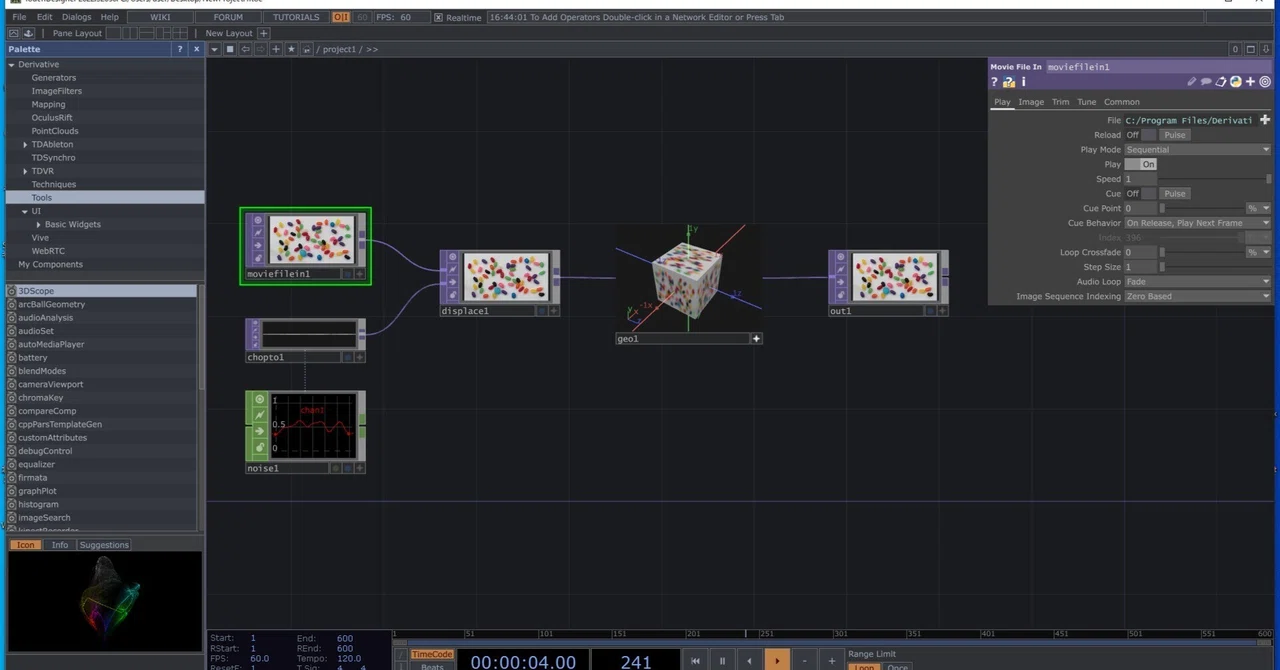1280x670 pixels.
Task: Collapse the Derivative palette tree
Action: tap(11, 65)
